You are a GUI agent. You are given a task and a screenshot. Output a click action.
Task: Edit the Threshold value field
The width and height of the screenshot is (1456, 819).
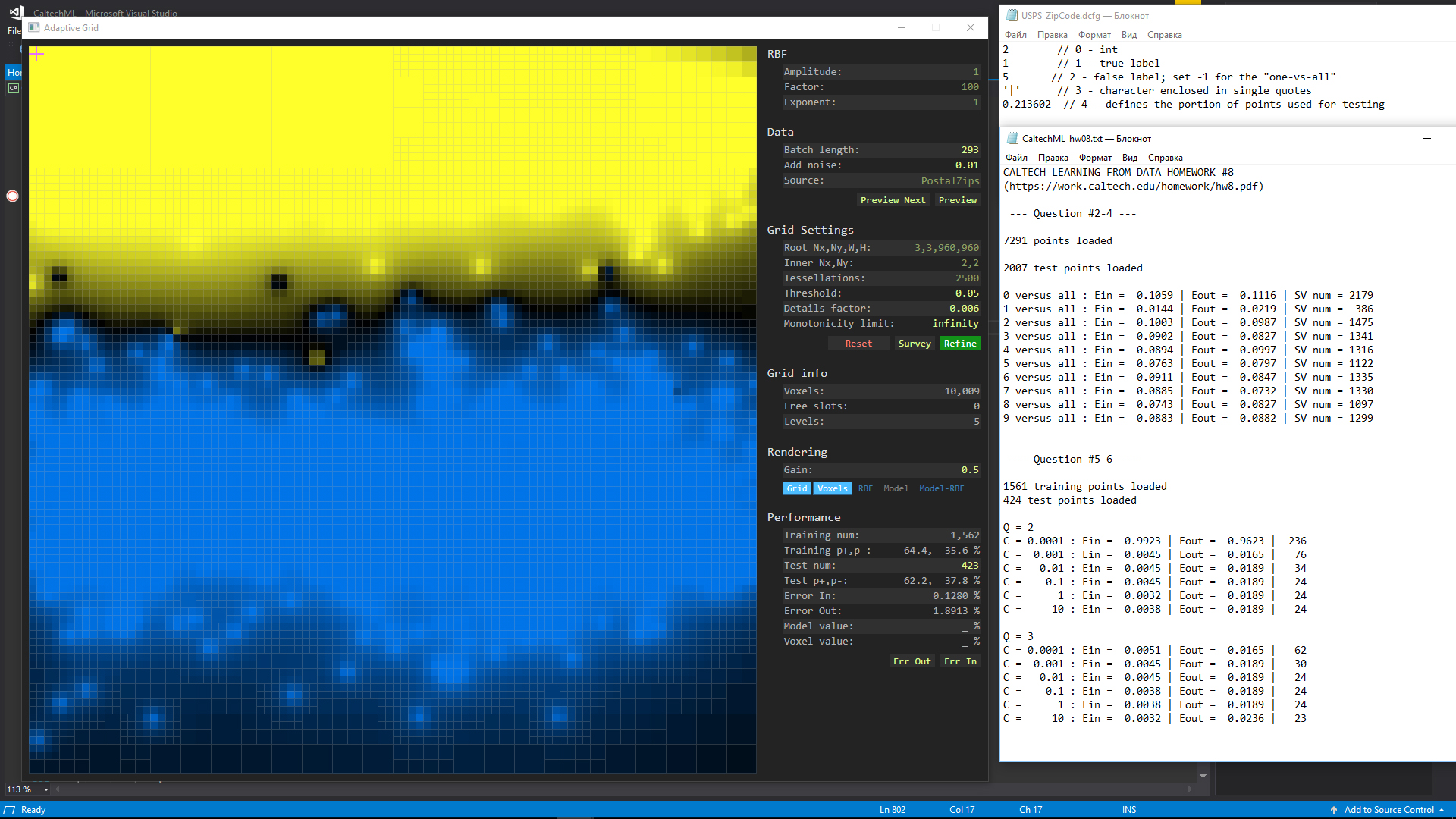(966, 293)
